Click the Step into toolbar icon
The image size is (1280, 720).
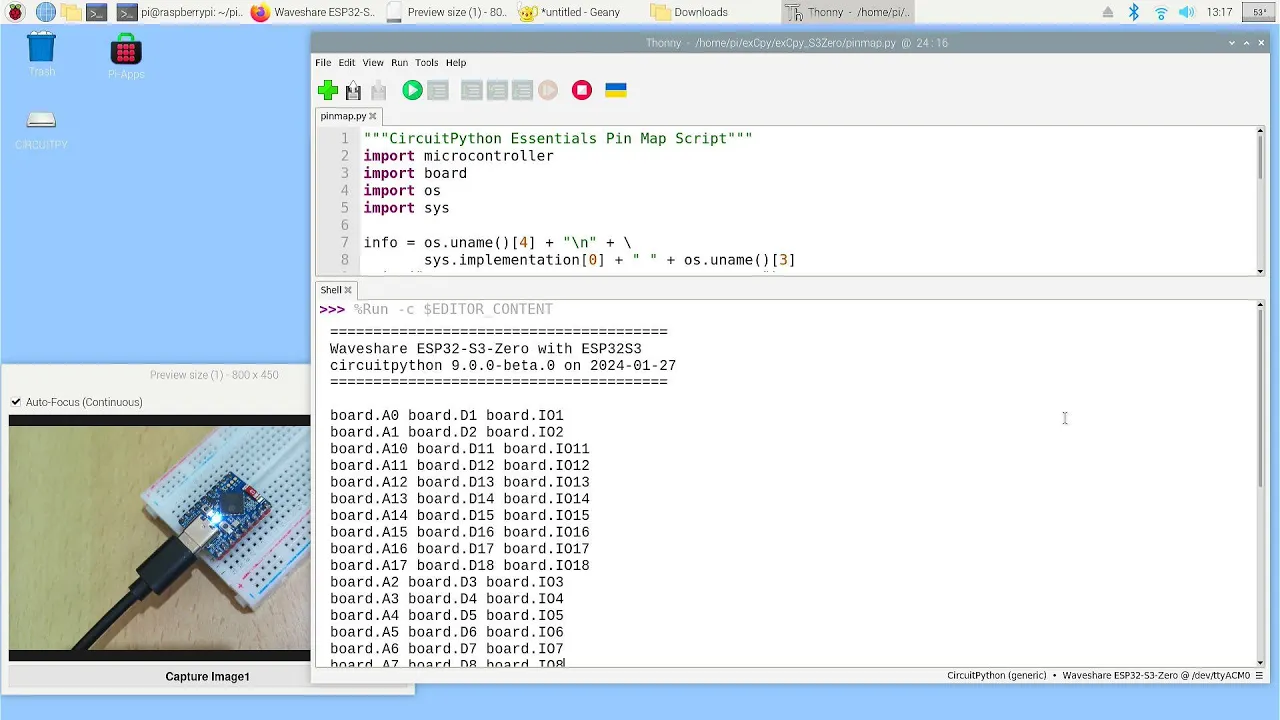click(497, 91)
